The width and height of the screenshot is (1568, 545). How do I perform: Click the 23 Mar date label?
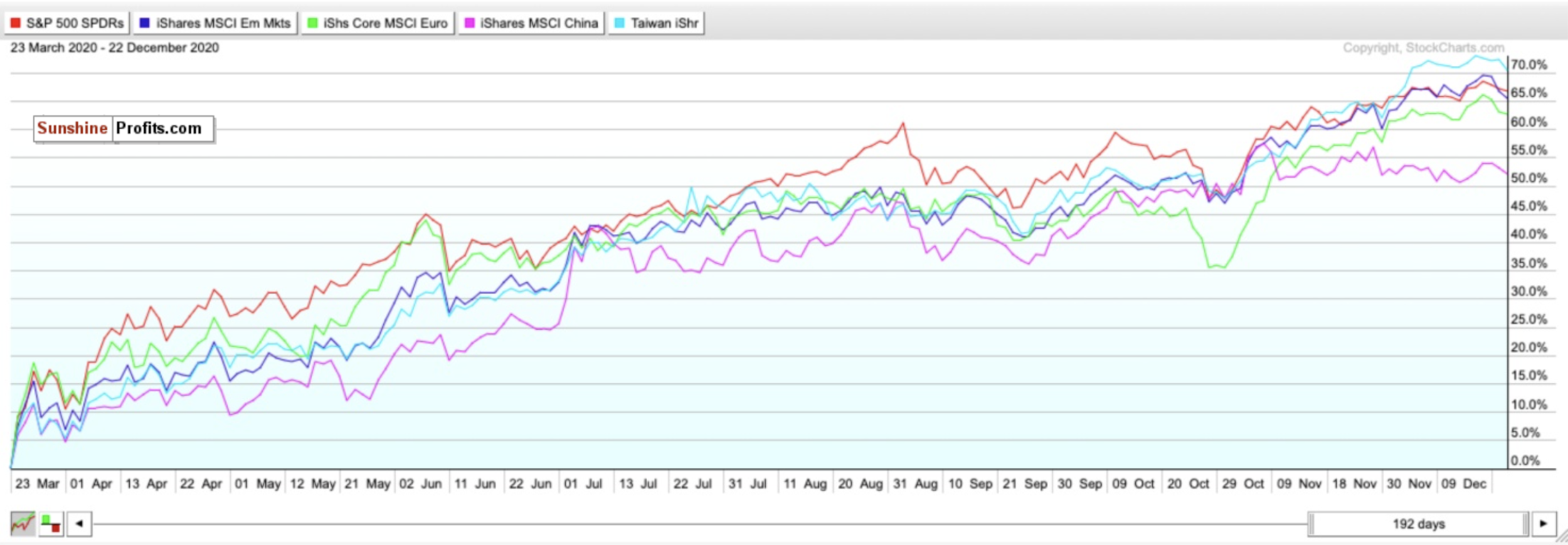click(x=37, y=484)
